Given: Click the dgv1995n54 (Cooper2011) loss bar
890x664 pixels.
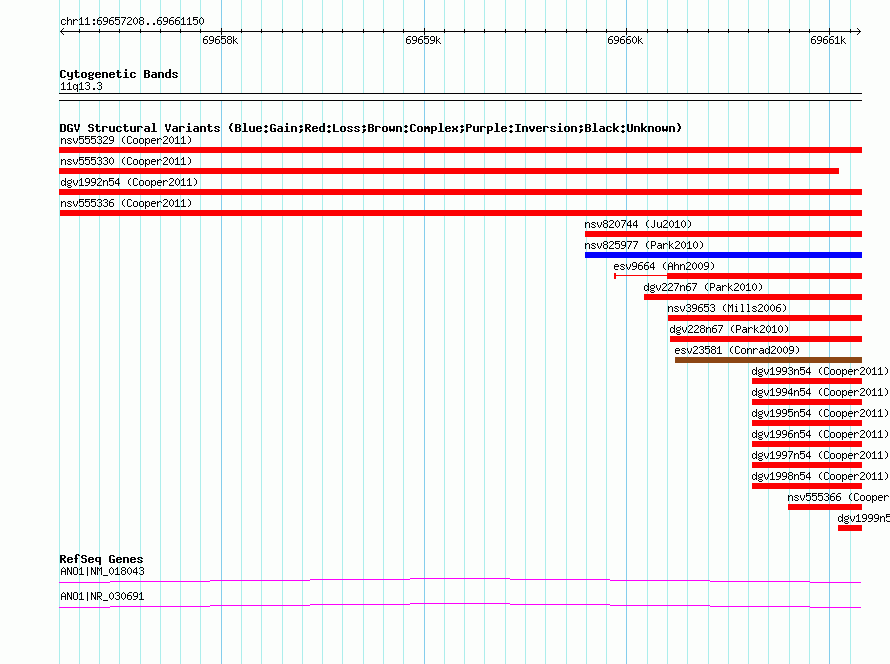Looking at the screenshot, I should coord(807,423).
